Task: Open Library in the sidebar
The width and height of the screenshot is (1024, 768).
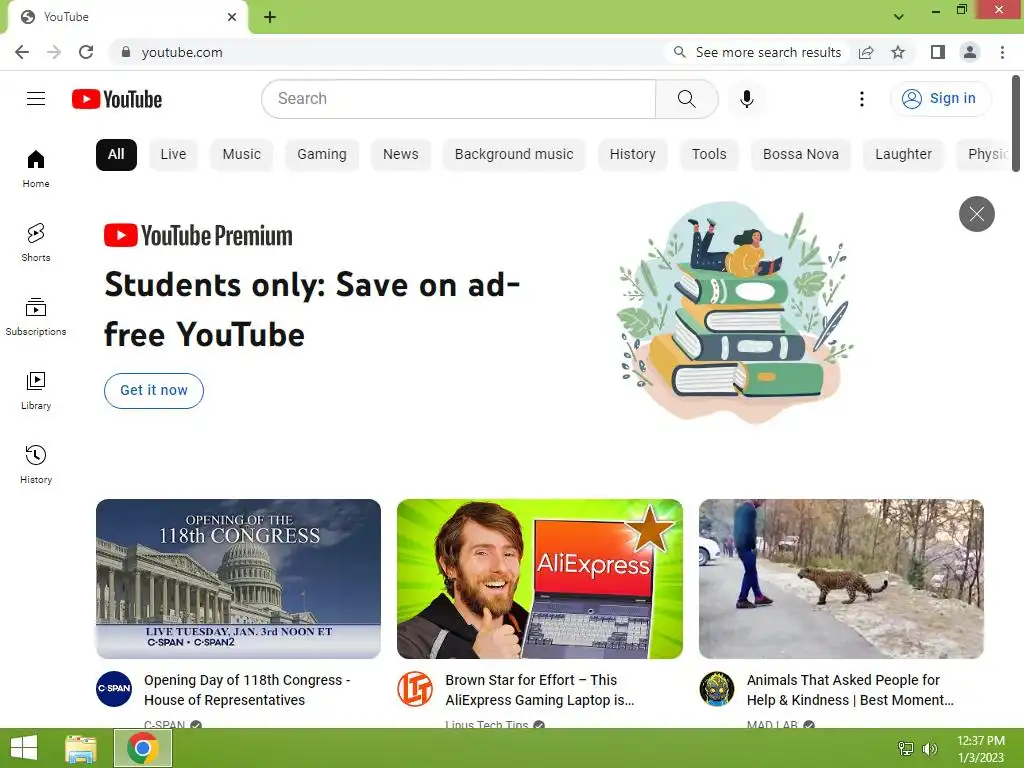Action: pyautogui.click(x=36, y=391)
